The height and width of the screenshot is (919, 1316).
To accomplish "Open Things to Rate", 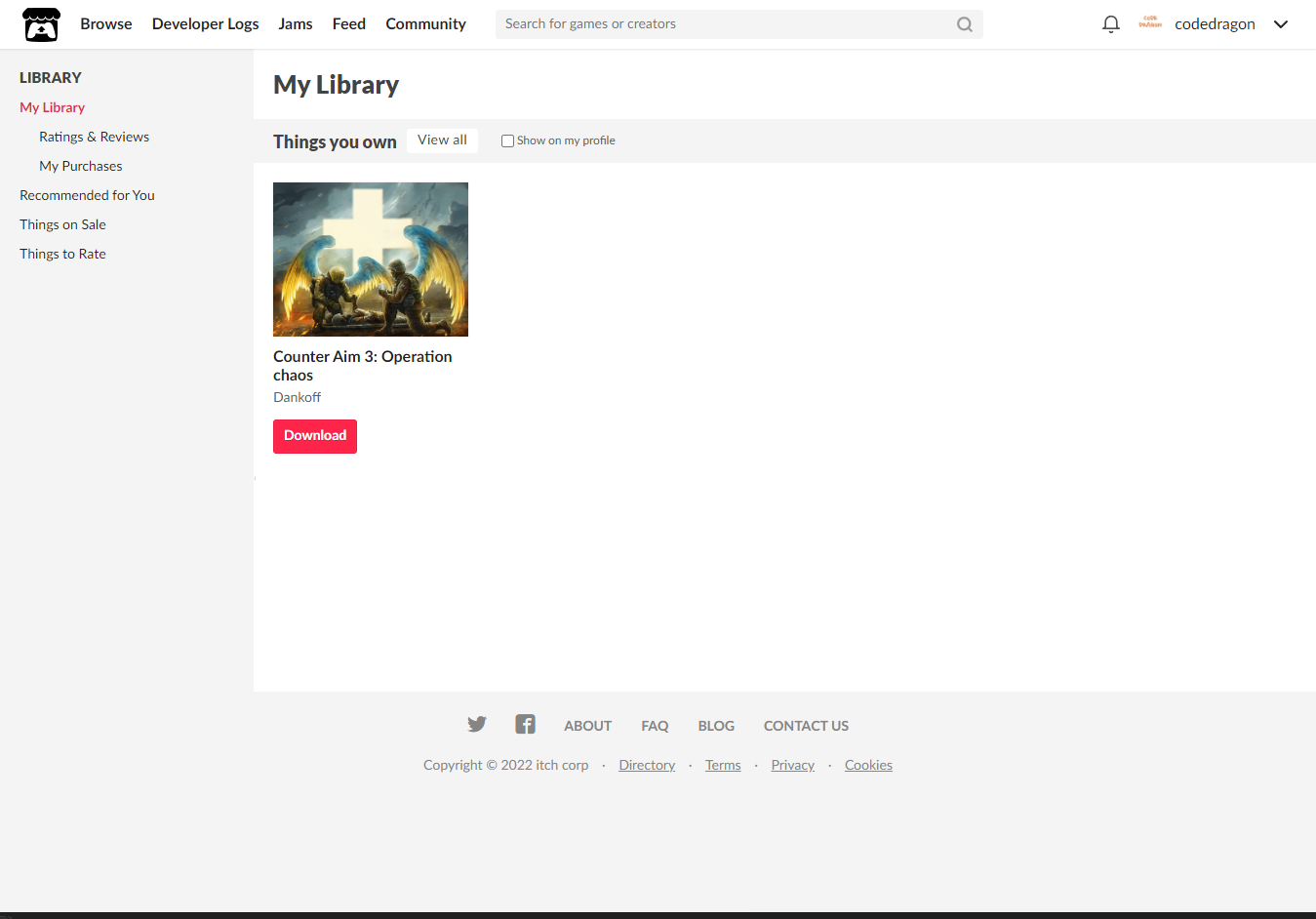I will pos(62,254).
